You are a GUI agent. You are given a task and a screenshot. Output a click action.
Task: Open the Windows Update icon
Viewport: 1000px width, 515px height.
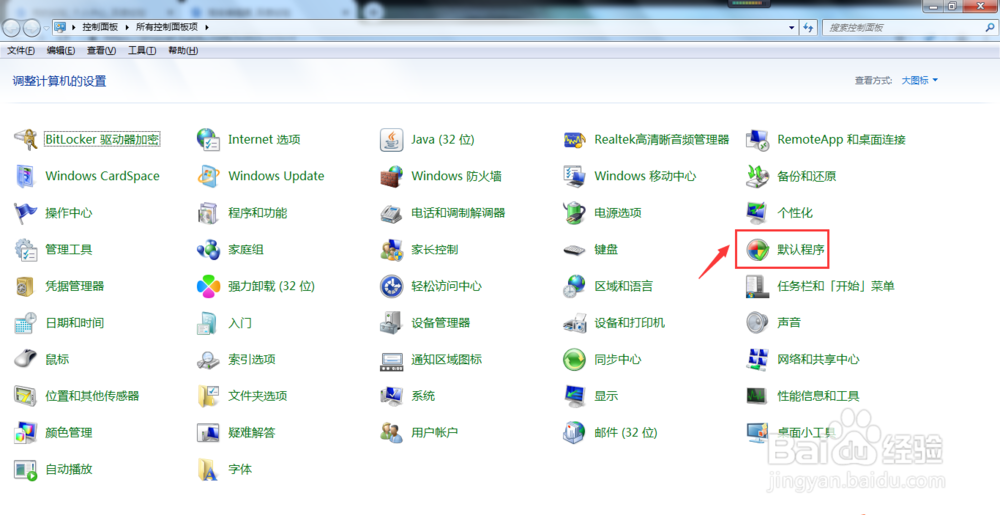209,176
